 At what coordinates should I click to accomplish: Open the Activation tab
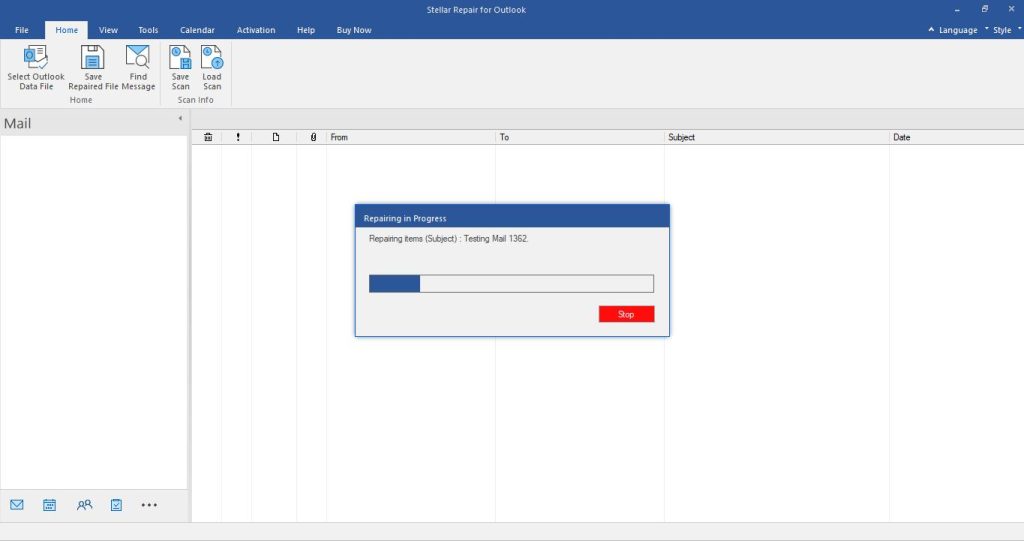[x=256, y=30]
